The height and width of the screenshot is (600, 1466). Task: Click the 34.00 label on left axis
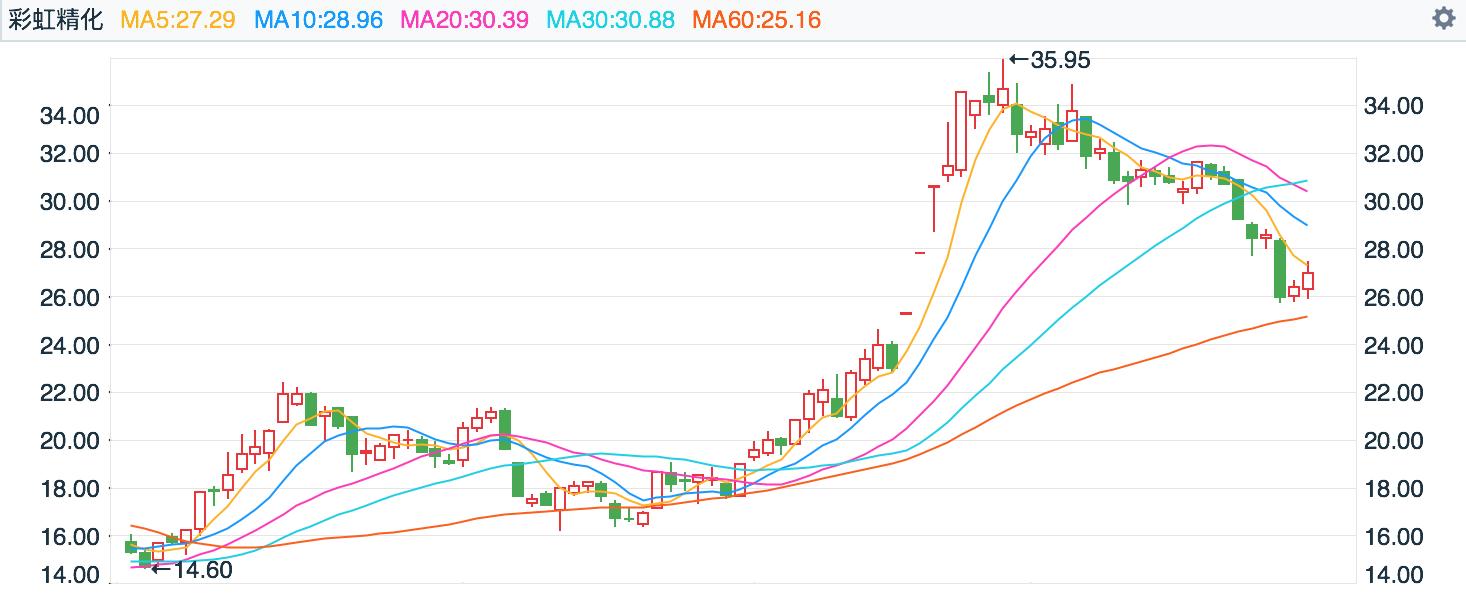pyautogui.click(x=69, y=116)
